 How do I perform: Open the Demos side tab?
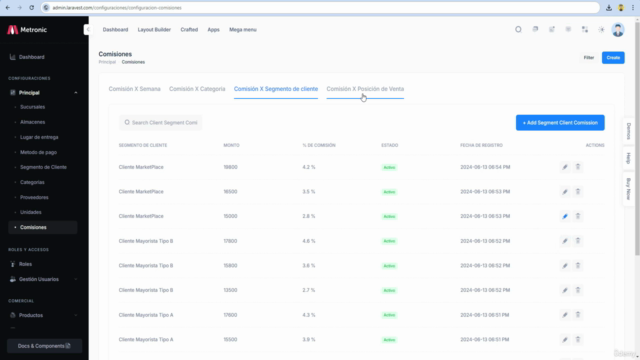click(x=629, y=131)
